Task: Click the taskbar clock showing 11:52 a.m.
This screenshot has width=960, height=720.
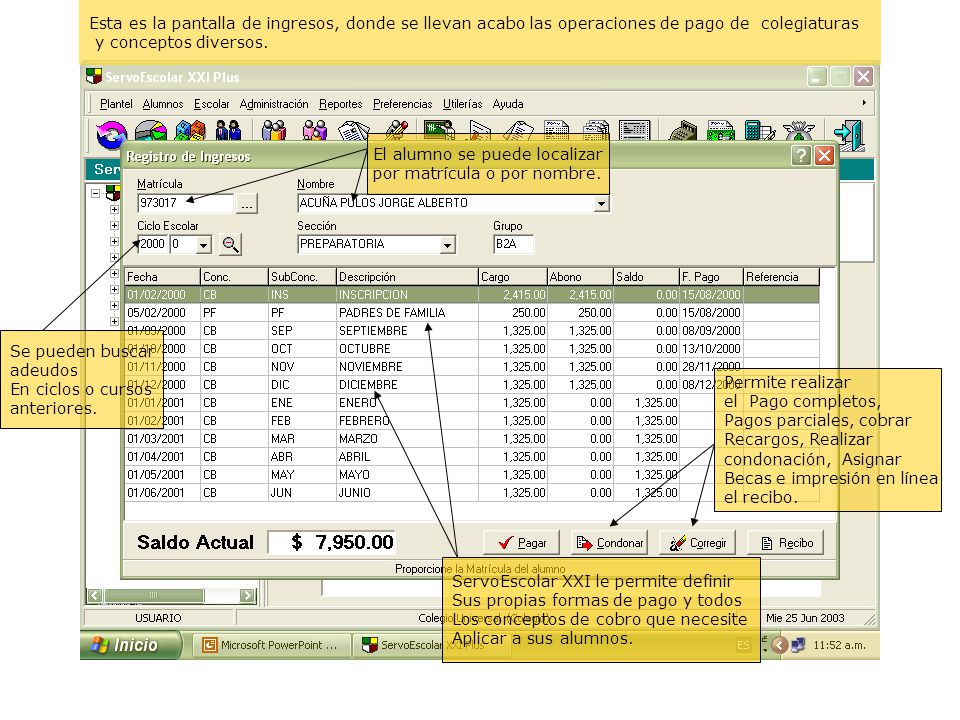Action: (839, 645)
